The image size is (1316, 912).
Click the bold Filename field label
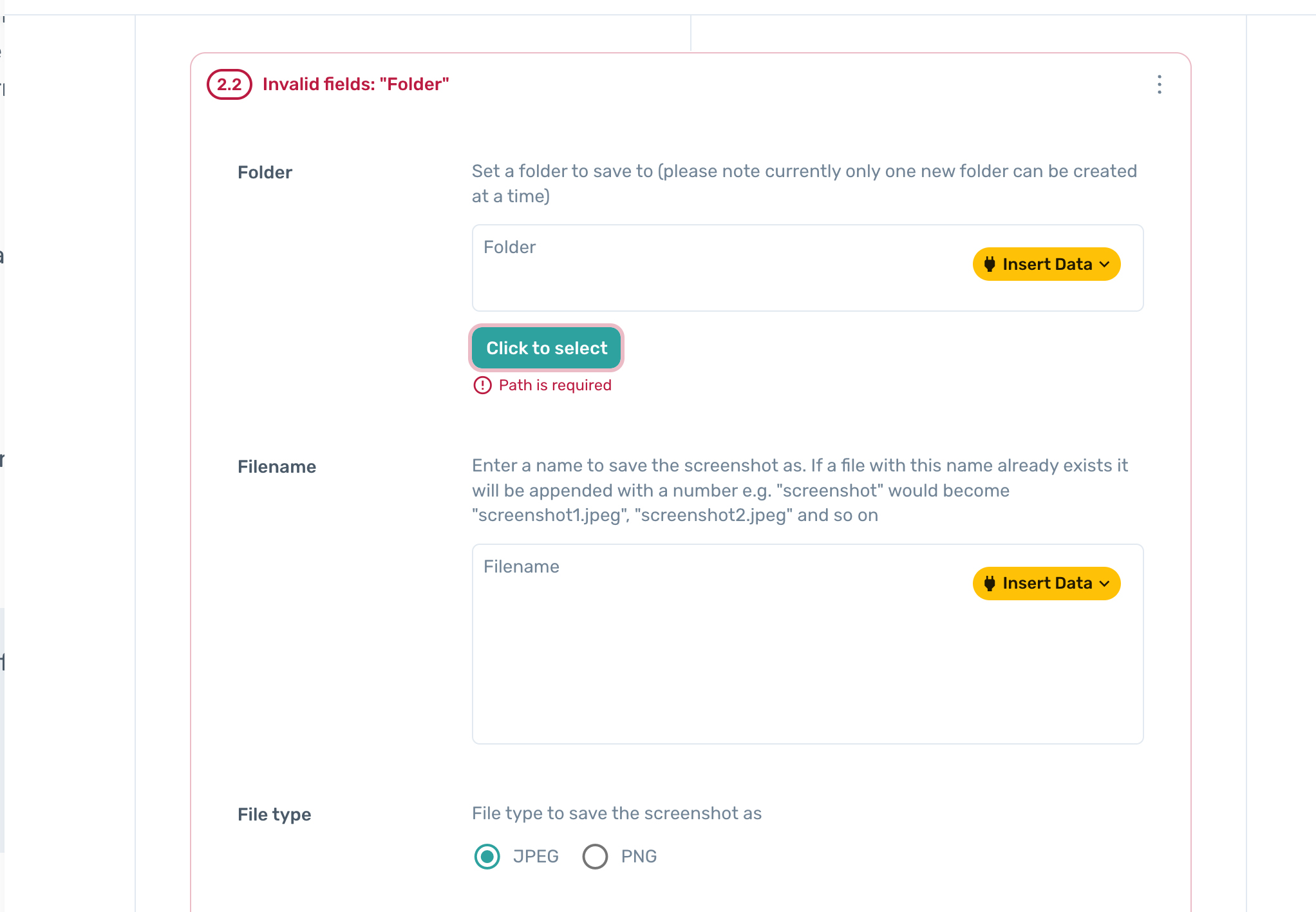(277, 467)
